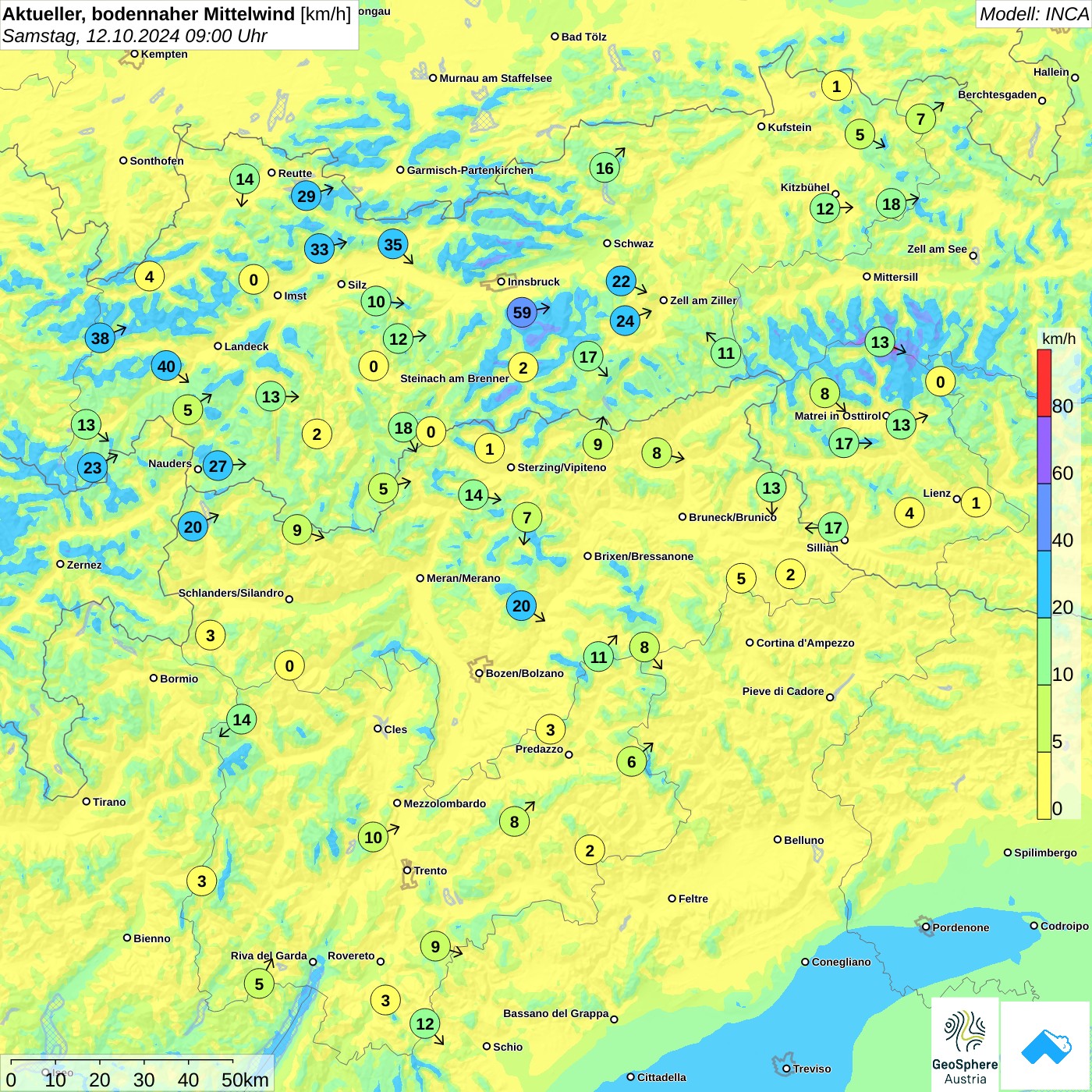
Task: Click the blue logo in the corner
Action: 1045,1046
